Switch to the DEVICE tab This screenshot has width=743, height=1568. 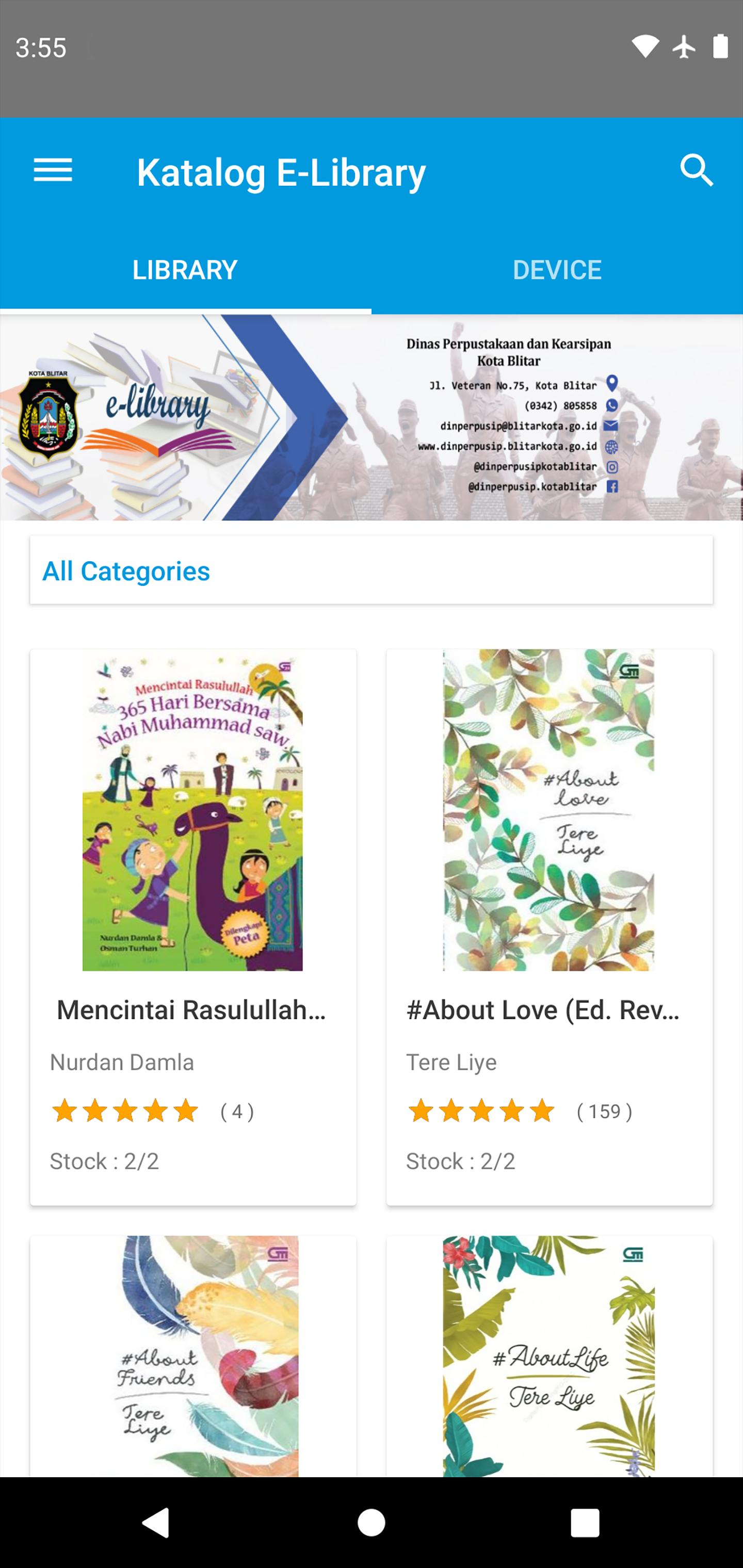tap(557, 270)
